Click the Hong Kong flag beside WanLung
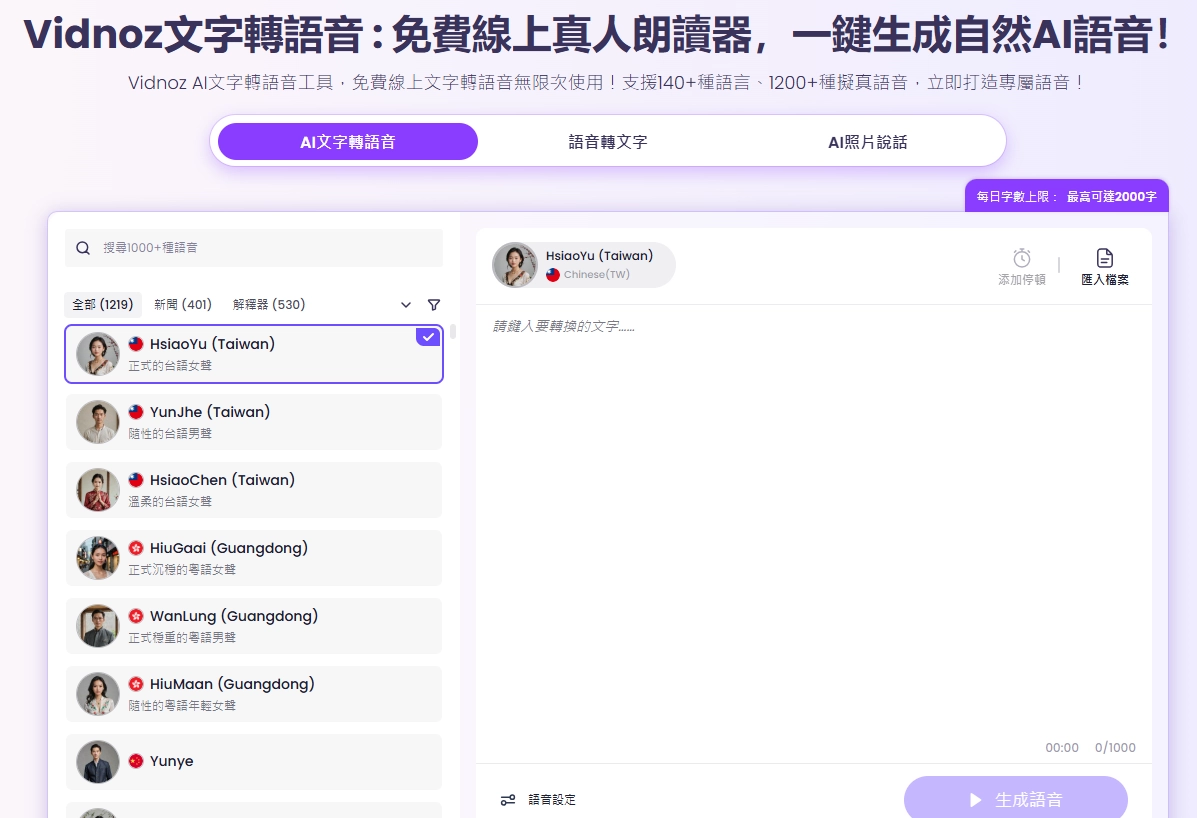The width and height of the screenshot is (1197, 818). [x=136, y=616]
